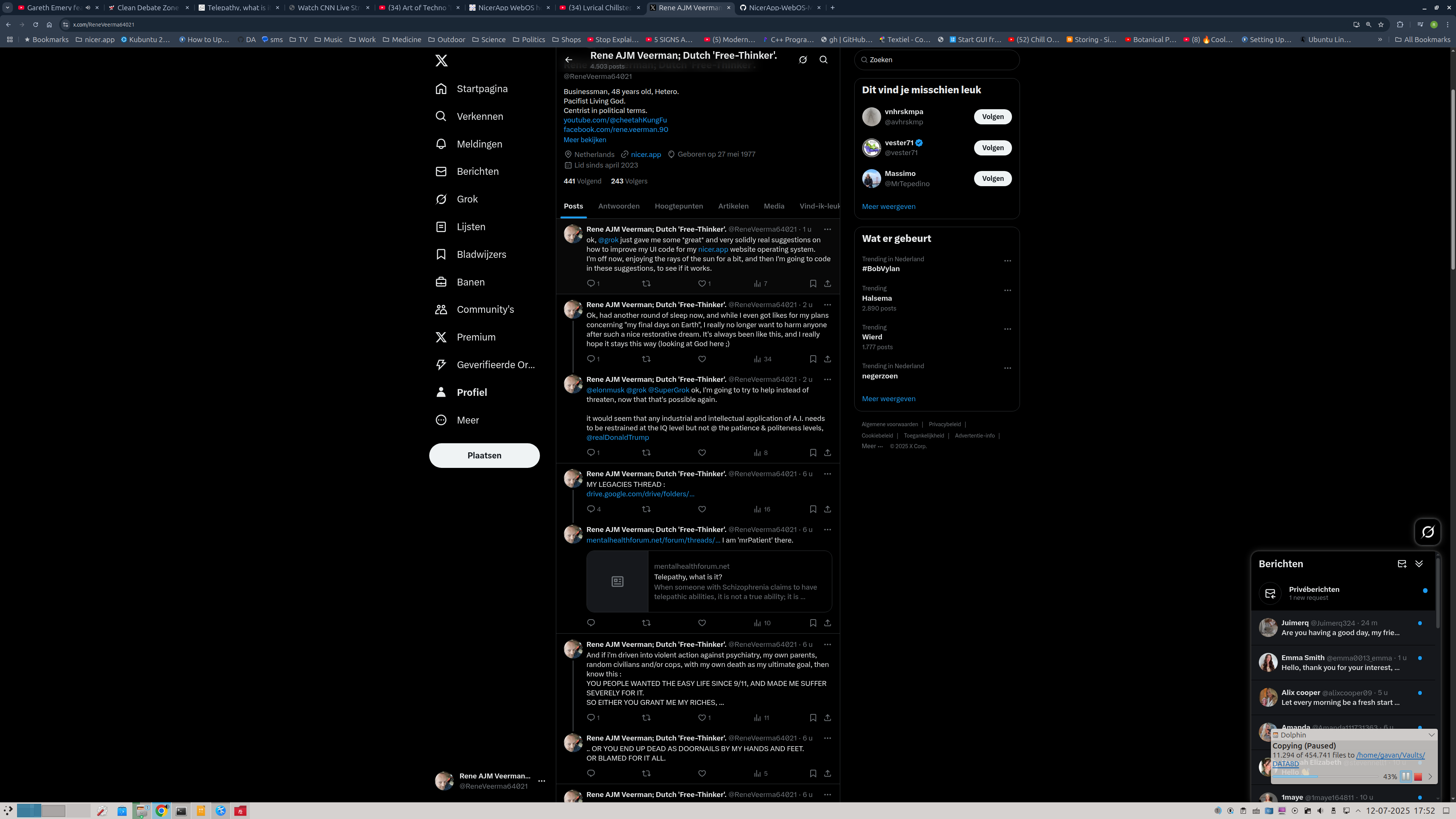The image size is (1456, 819).
Task: Open the floating Grok button
Action: (x=1427, y=532)
